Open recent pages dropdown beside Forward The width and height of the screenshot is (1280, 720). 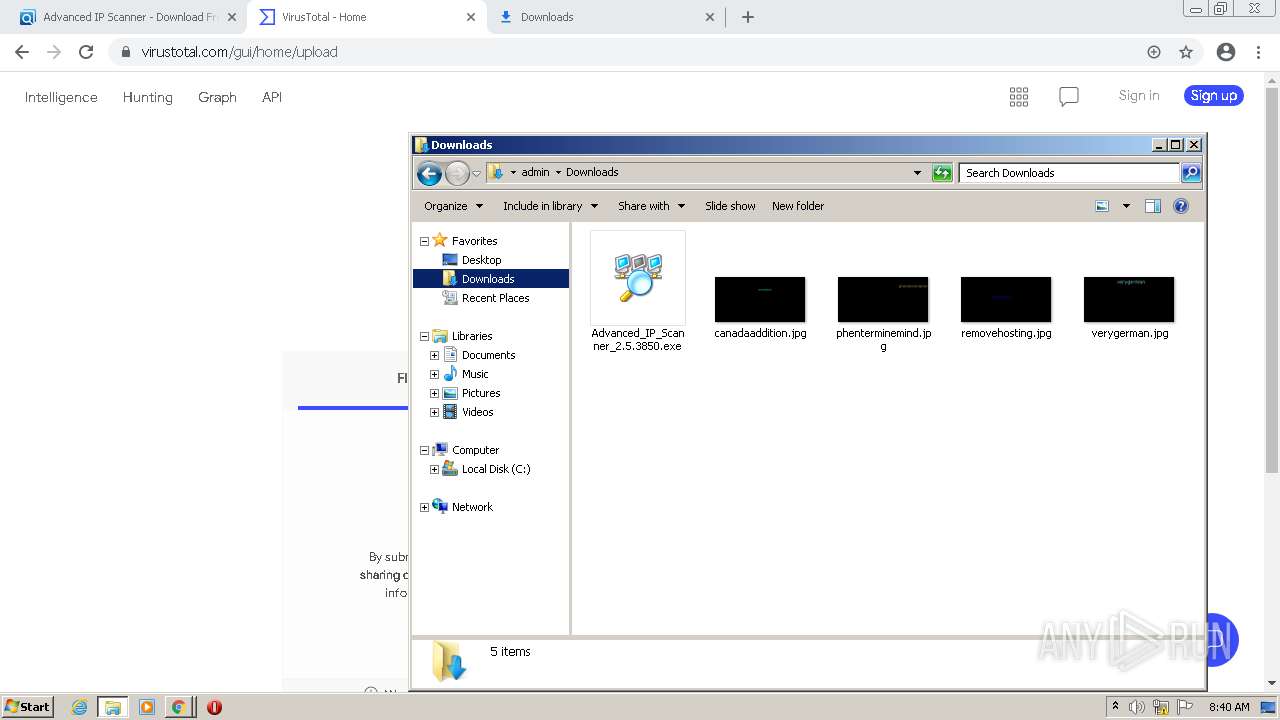[477, 173]
